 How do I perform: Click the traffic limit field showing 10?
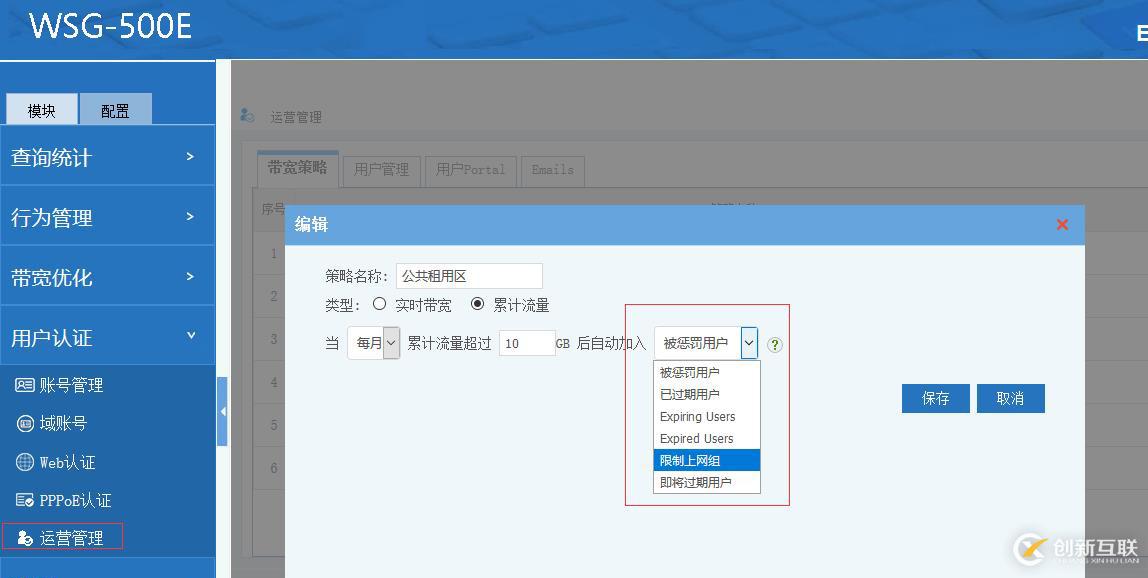pyautogui.click(x=527, y=343)
